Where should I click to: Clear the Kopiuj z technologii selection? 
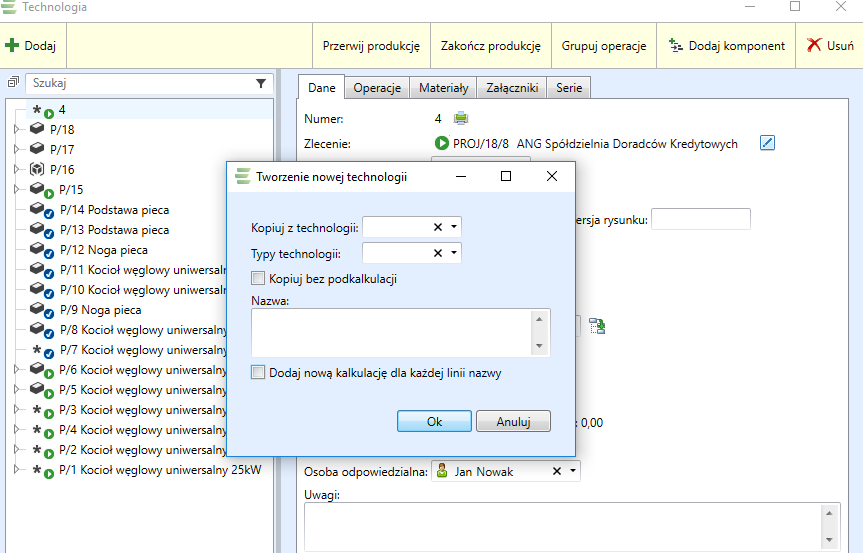(x=437, y=228)
